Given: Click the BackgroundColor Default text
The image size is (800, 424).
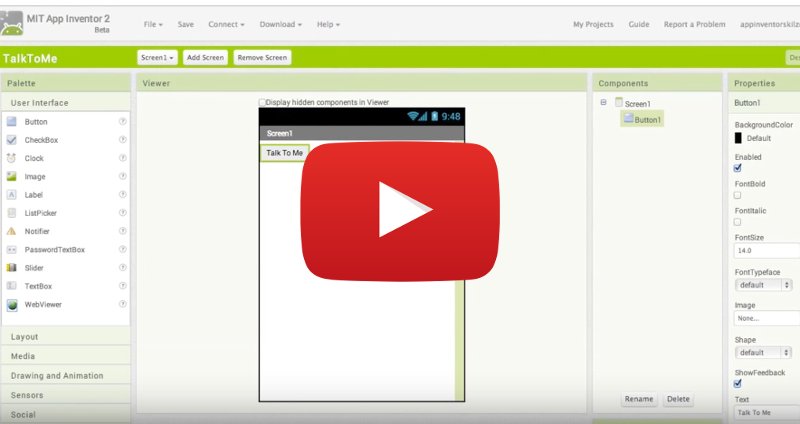Looking at the screenshot, I should [759, 138].
